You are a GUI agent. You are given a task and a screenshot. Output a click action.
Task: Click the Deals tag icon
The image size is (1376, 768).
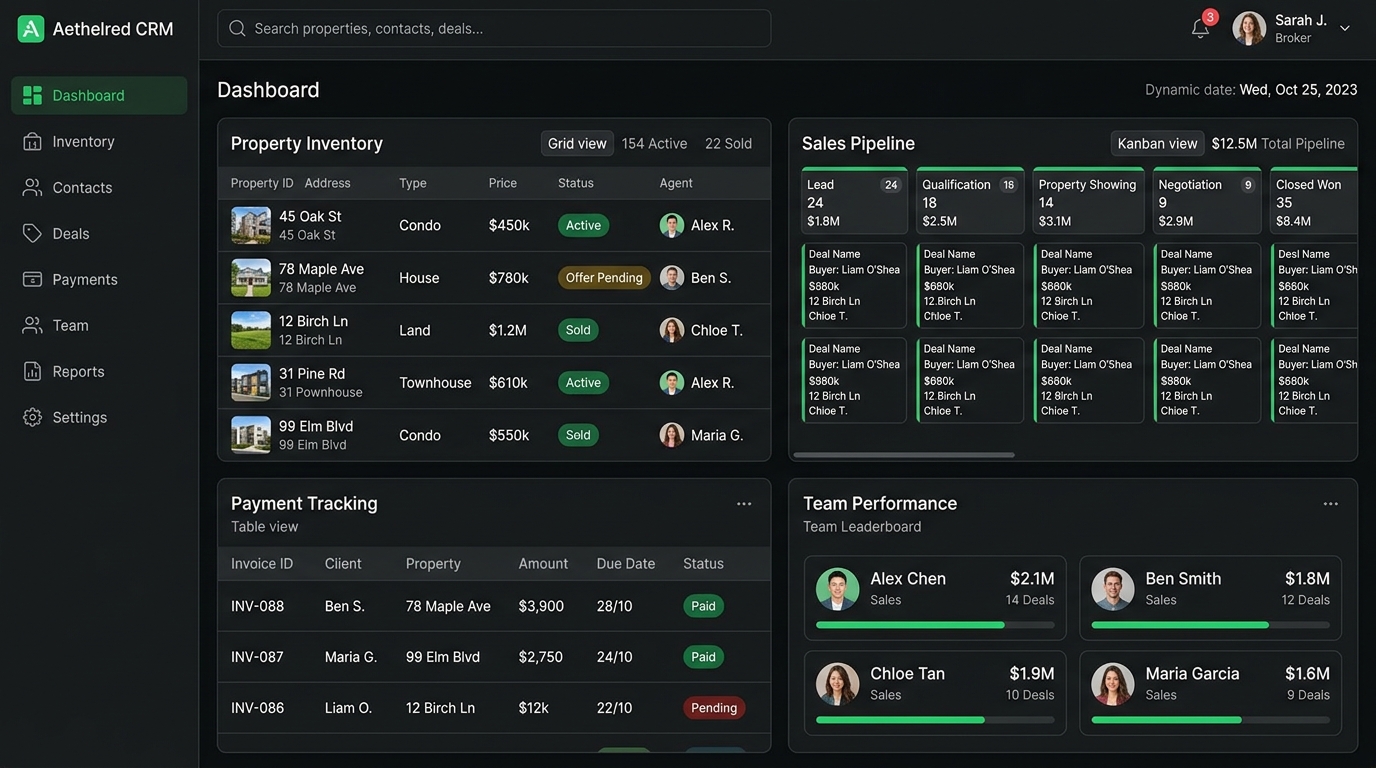pos(32,233)
